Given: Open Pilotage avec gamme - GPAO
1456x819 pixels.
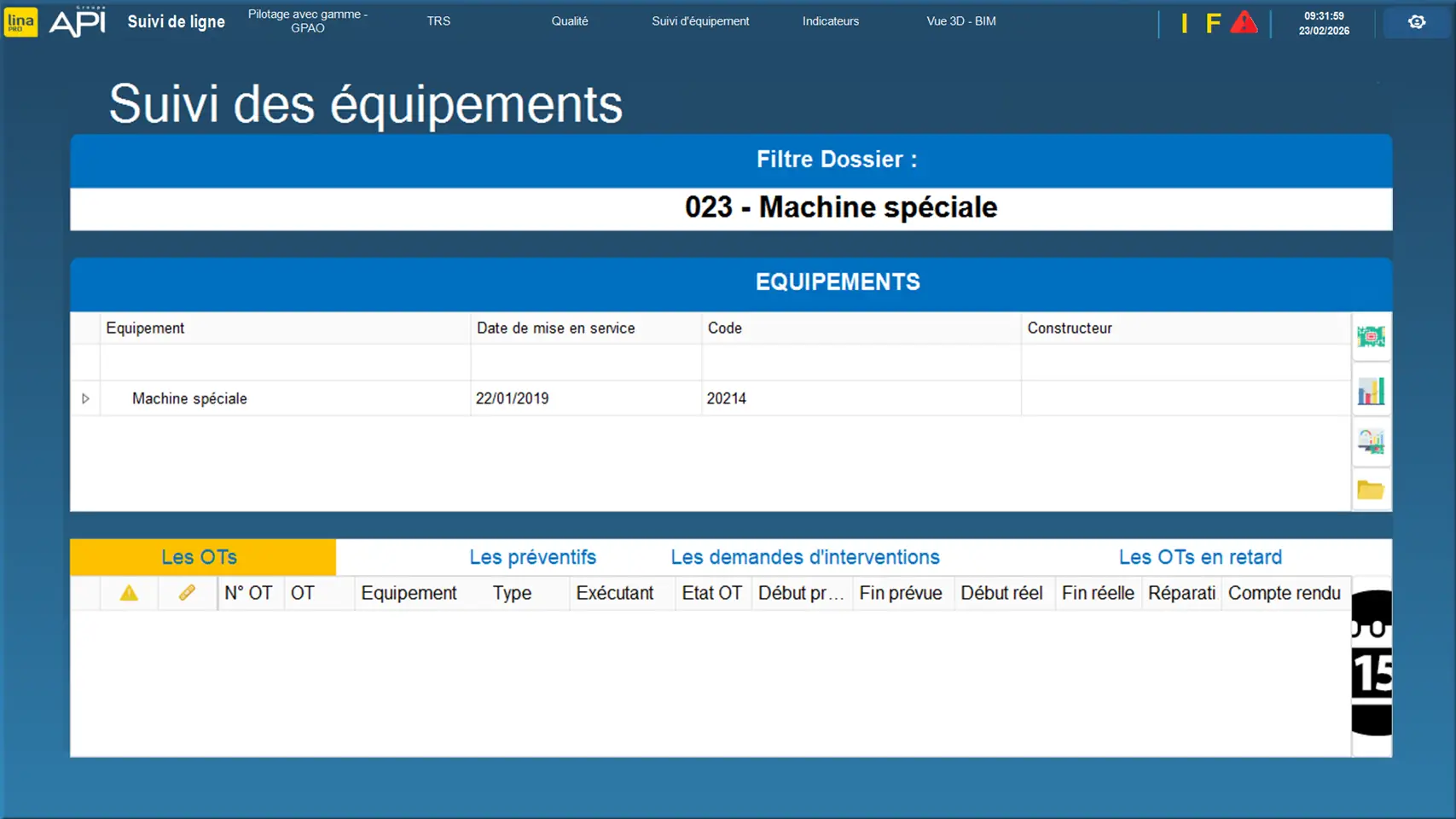Looking at the screenshot, I should click(x=307, y=21).
